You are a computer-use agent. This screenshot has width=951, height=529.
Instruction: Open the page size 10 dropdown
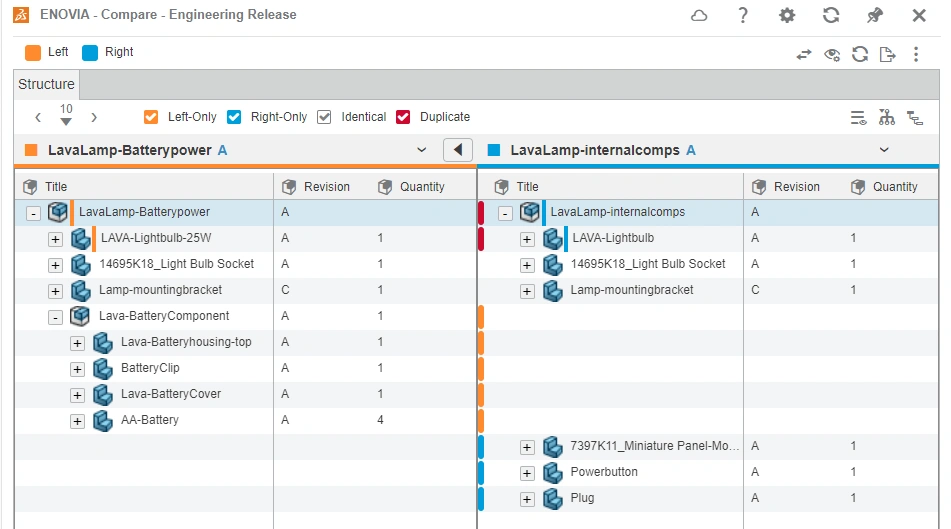pyautogui.click(x=66, y=114)
